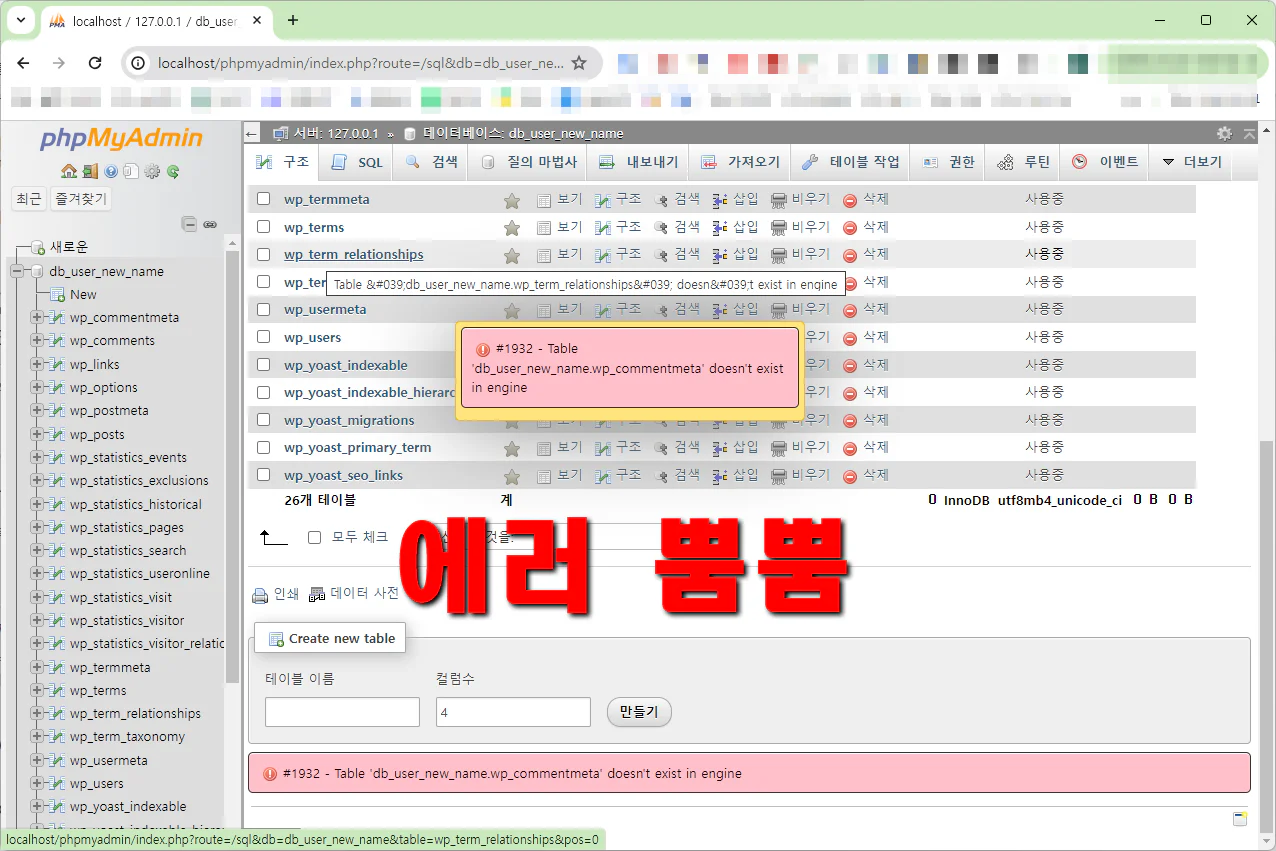Expand wp_users tree node in sidebar
Image resolution: width=1276 pixels, height=851 pixels.
click(37, 783)
